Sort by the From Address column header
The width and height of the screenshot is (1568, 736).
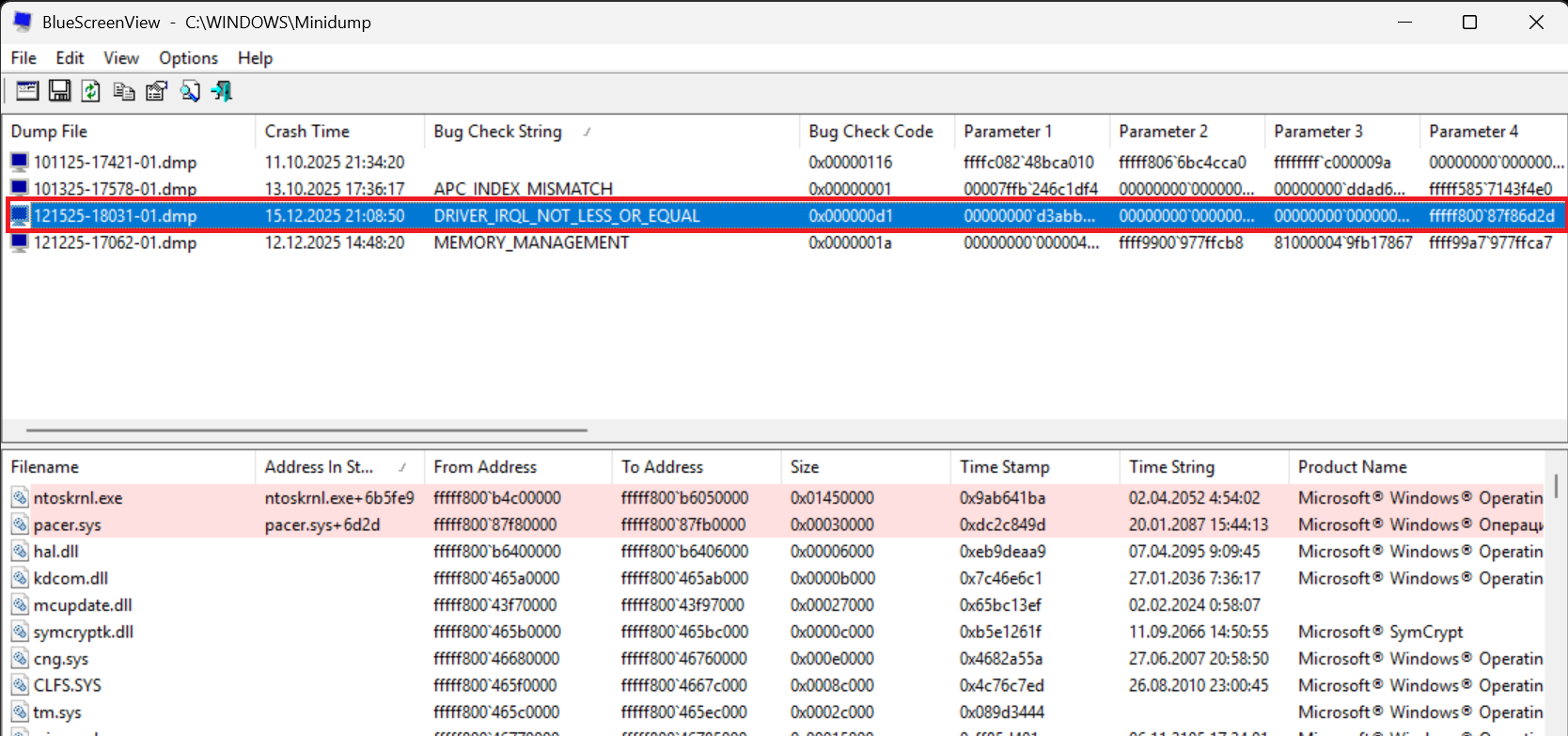[518, 467]
